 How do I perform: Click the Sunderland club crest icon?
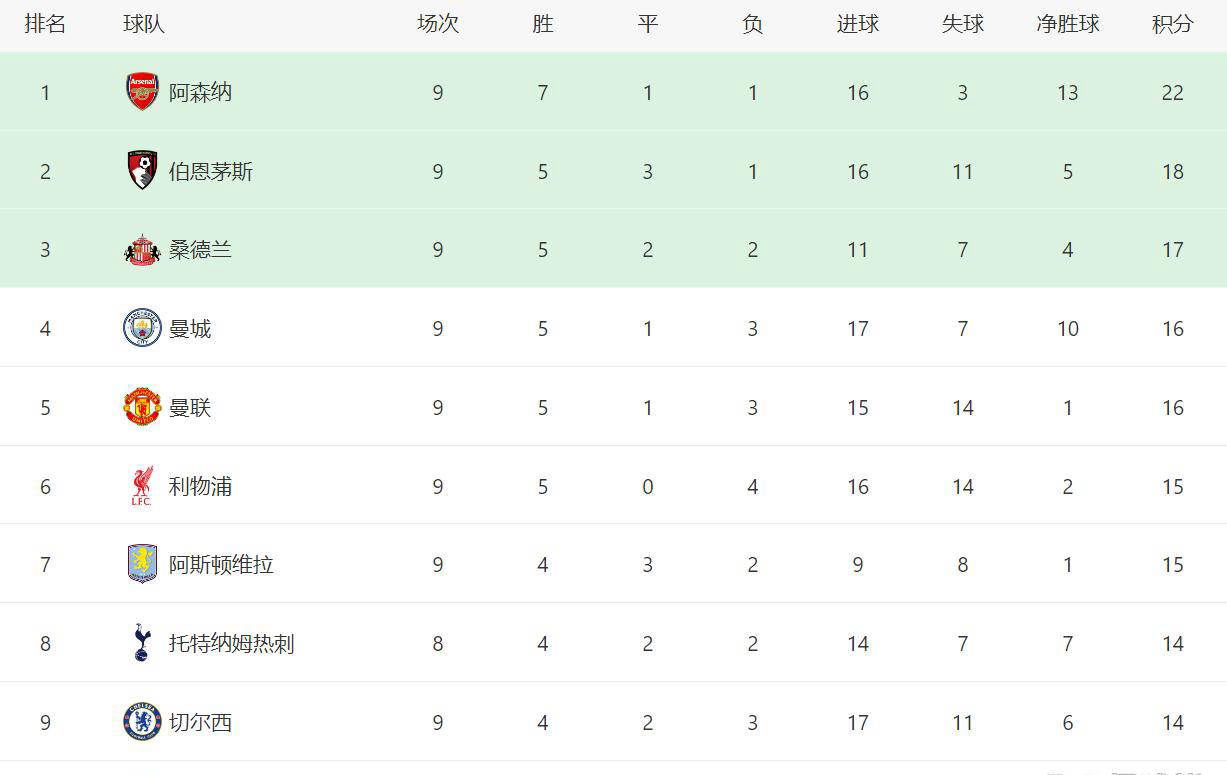tap(142, 250)
